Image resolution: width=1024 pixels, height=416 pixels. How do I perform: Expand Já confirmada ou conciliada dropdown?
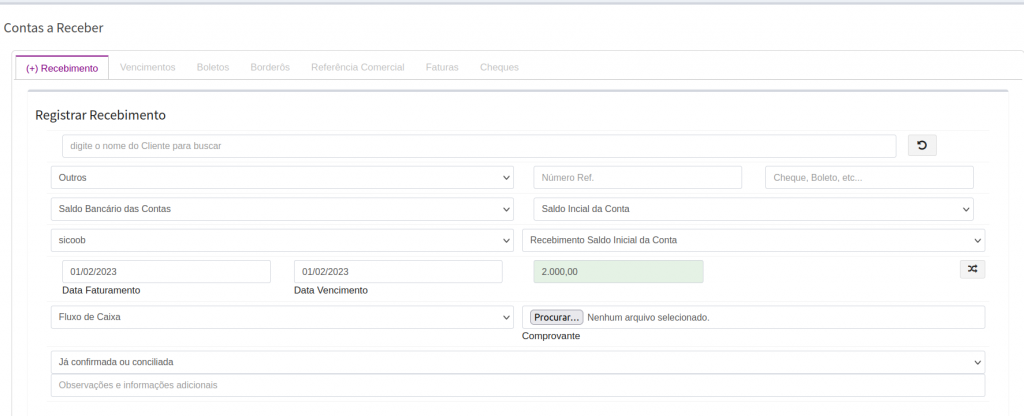click(x=517, y=362)
